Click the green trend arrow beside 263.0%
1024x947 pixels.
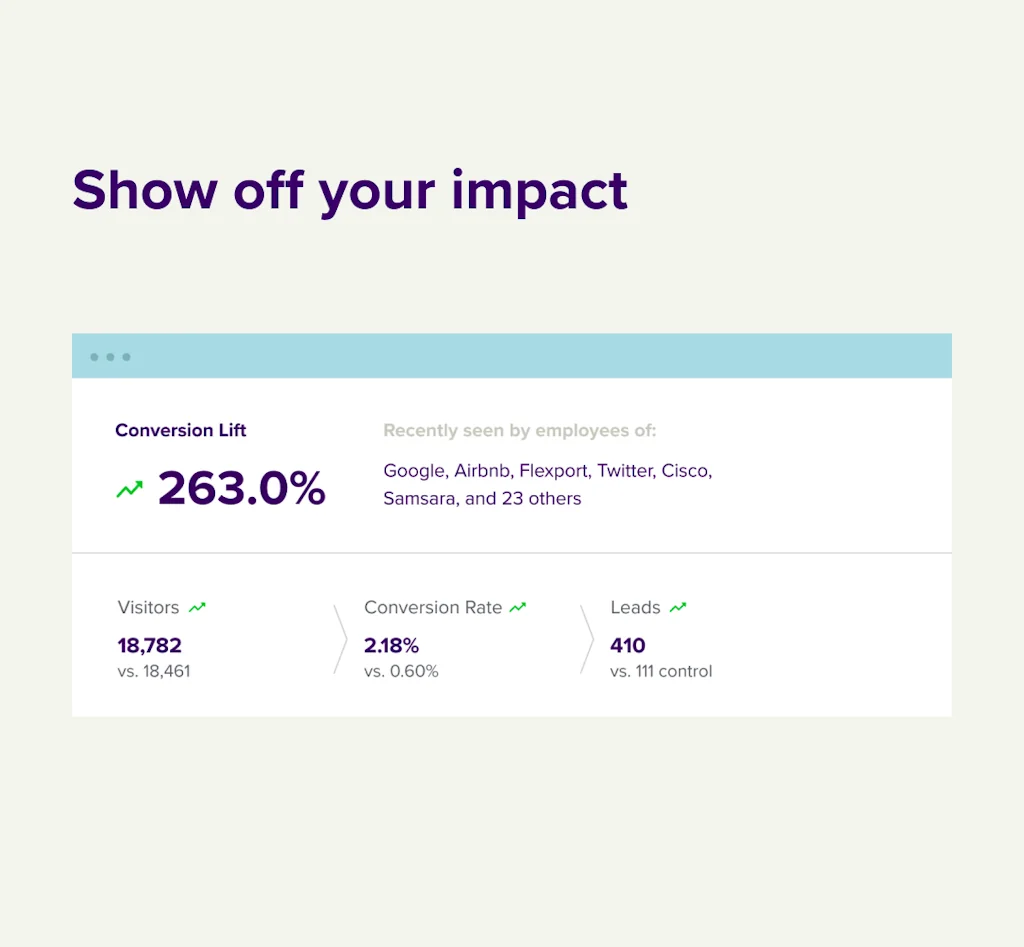click(129, 490)
